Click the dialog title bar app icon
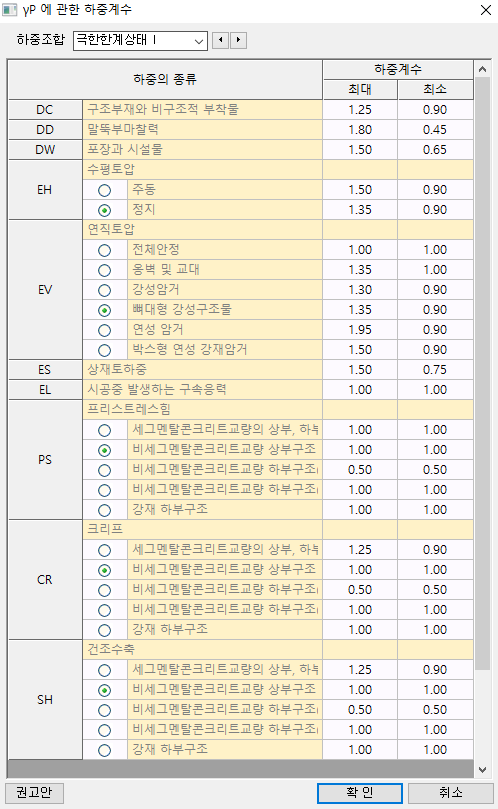Image resolution: width=498 pixels, height=809 pixels. (x=9, y=9)
